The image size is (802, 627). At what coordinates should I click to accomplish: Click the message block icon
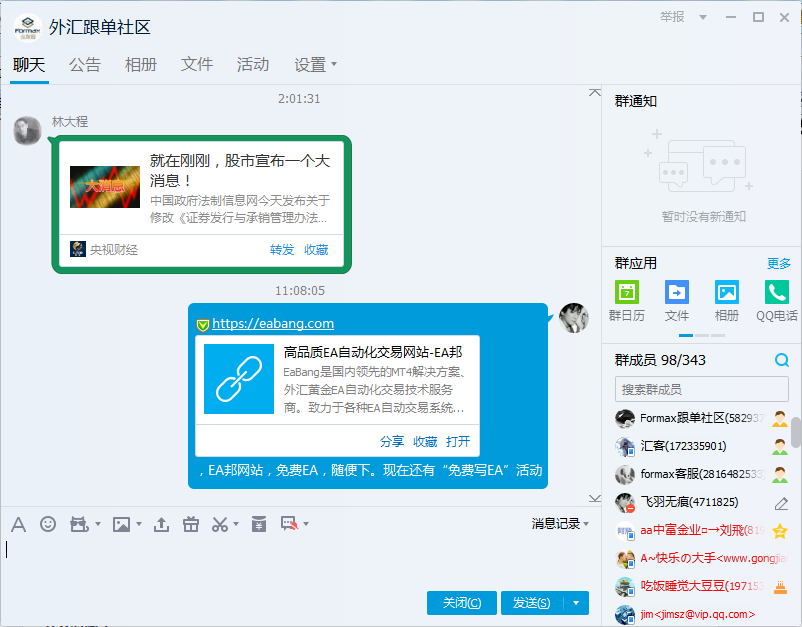click(289, 524)
